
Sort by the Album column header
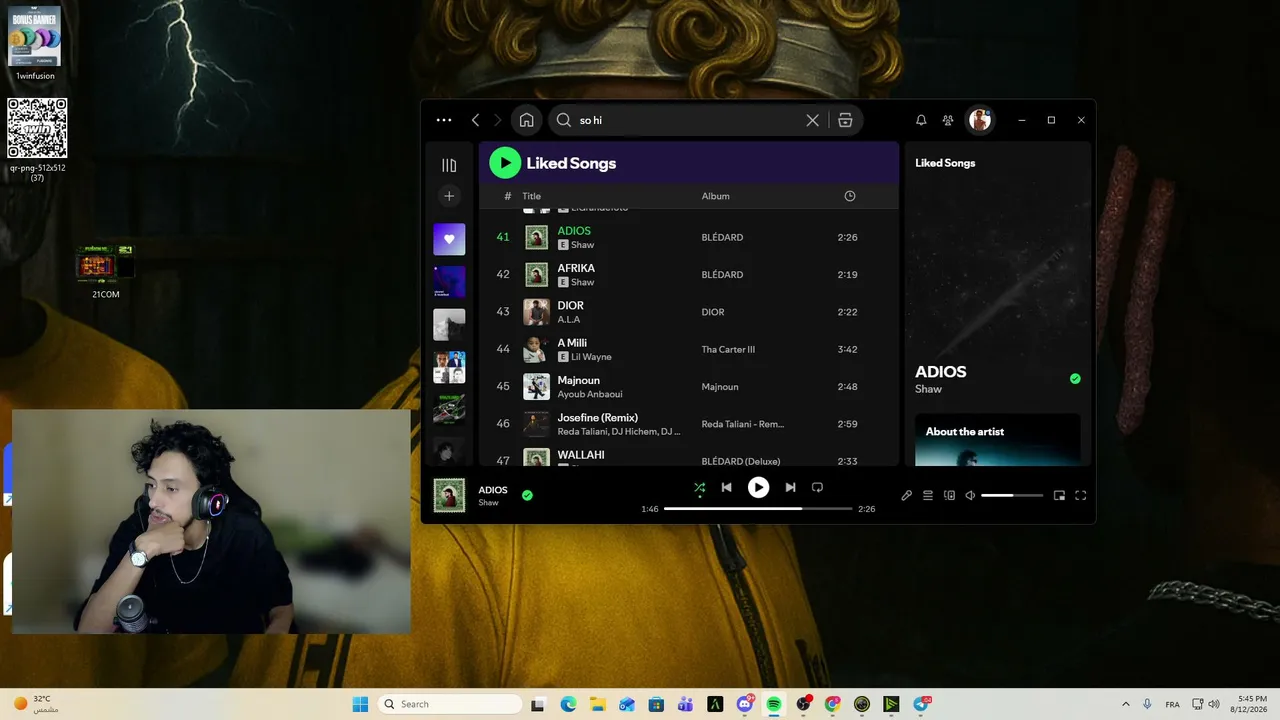715,196
